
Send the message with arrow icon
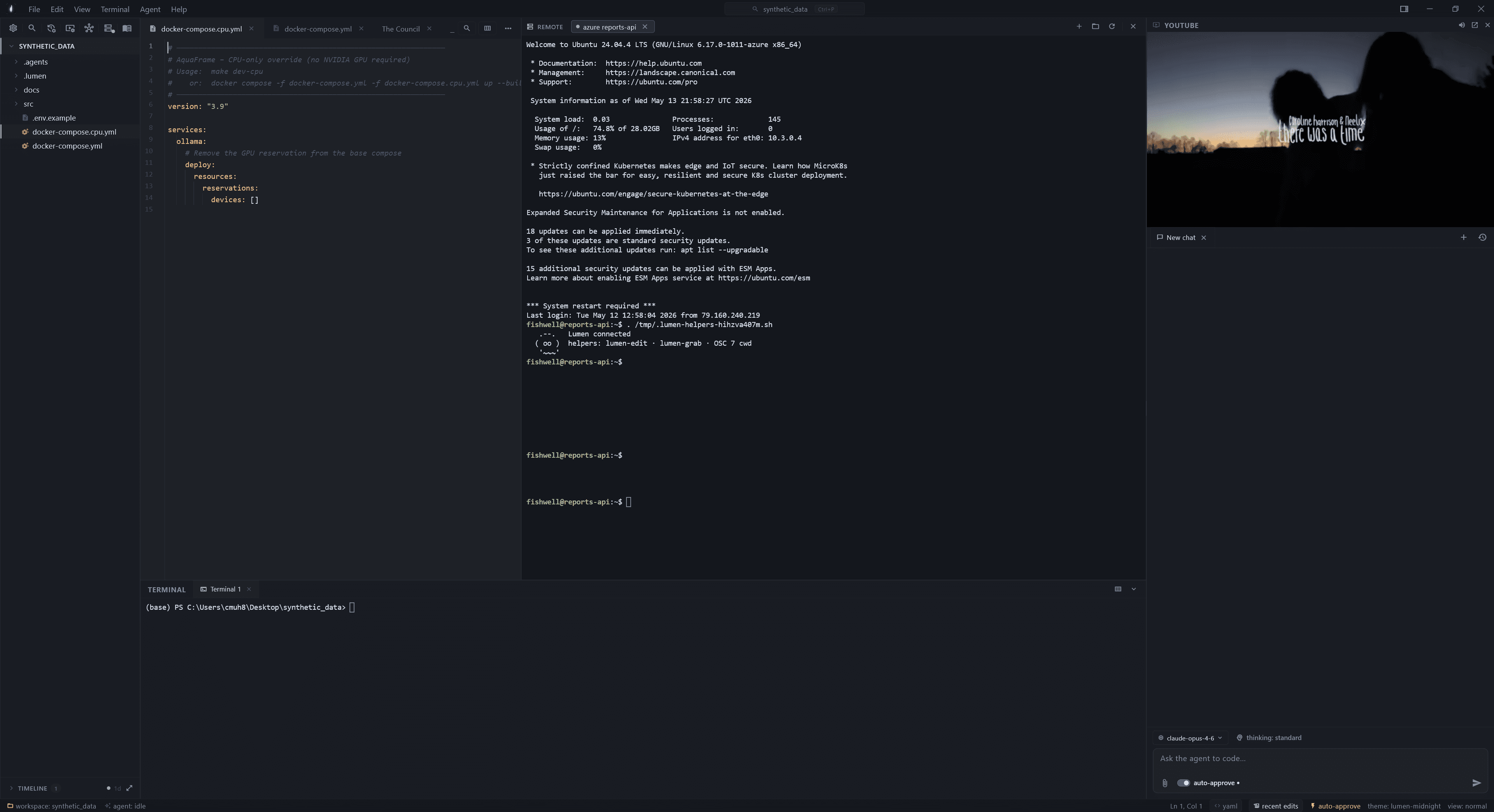point(1476,783)
